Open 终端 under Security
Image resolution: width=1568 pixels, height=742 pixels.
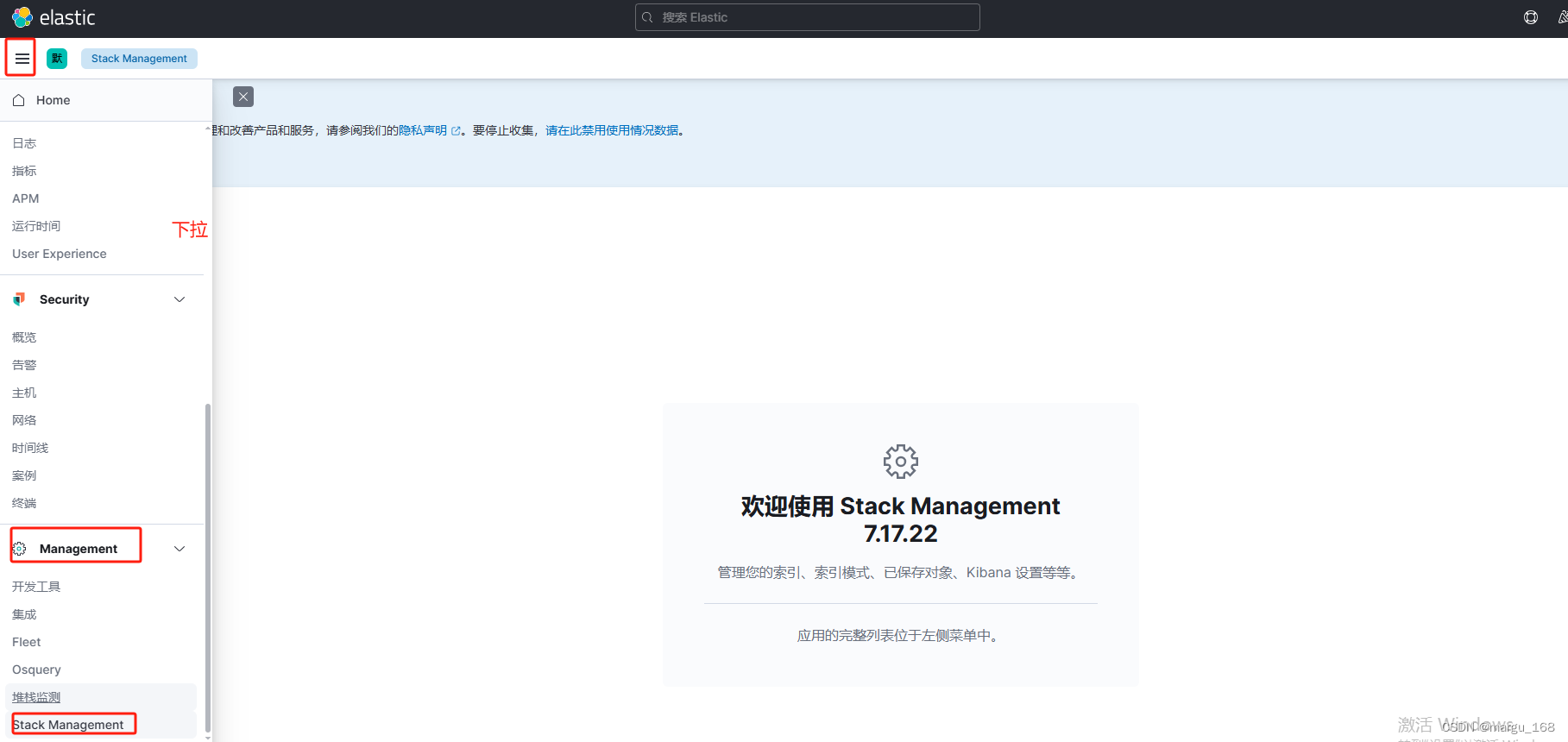click(x=24, y=503)
